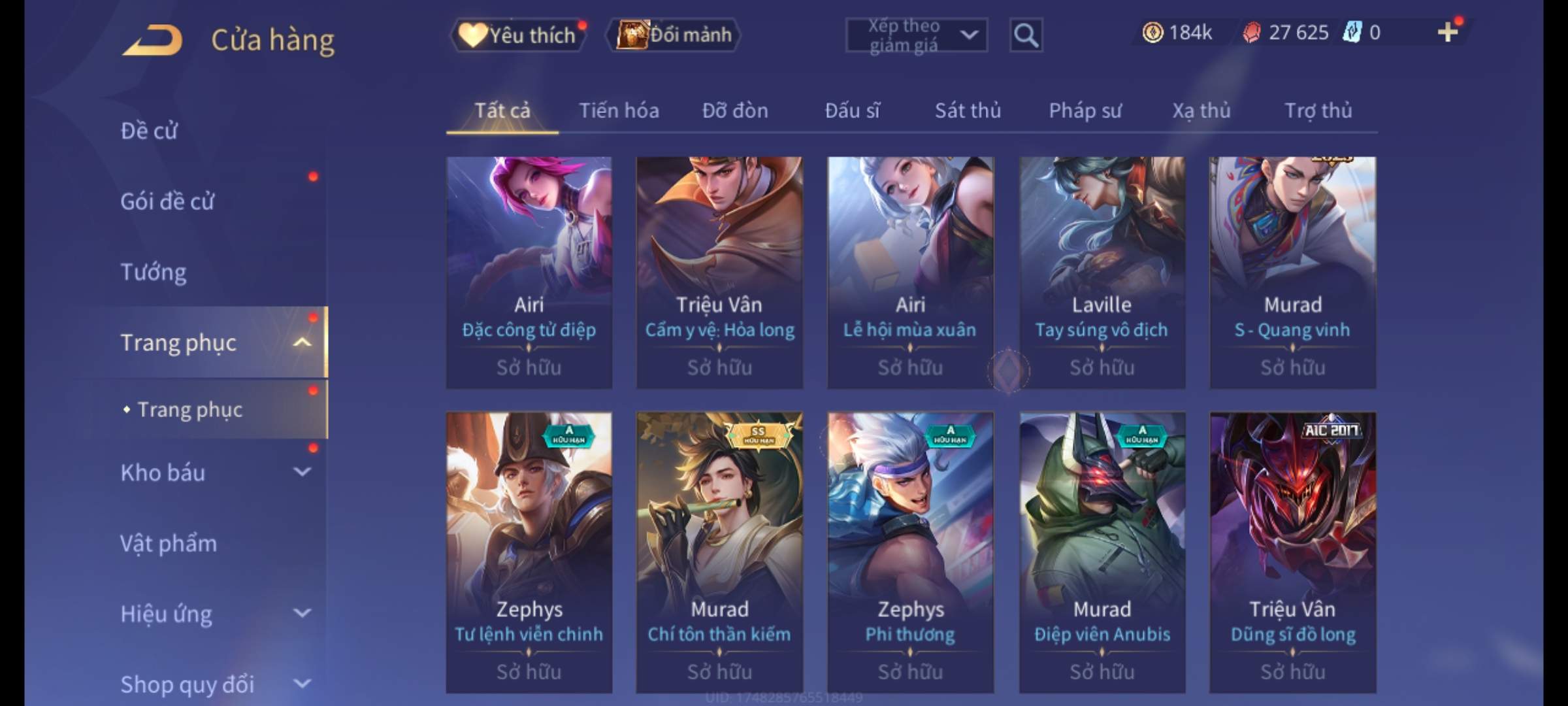Tap the gold coin currency icon
This screenshot has height=706, width=1568.
(1152, 32)
